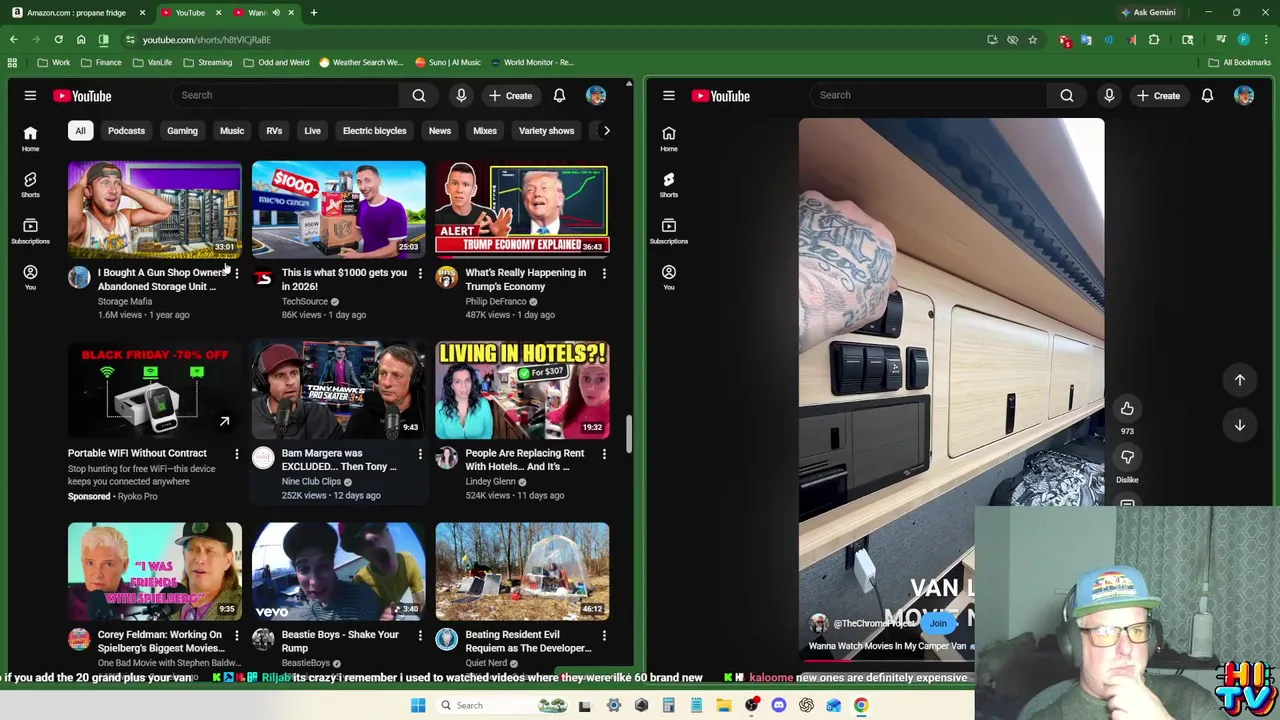1280x720 pixels.
Task: Start voice search in left pane
Action: 461,96
